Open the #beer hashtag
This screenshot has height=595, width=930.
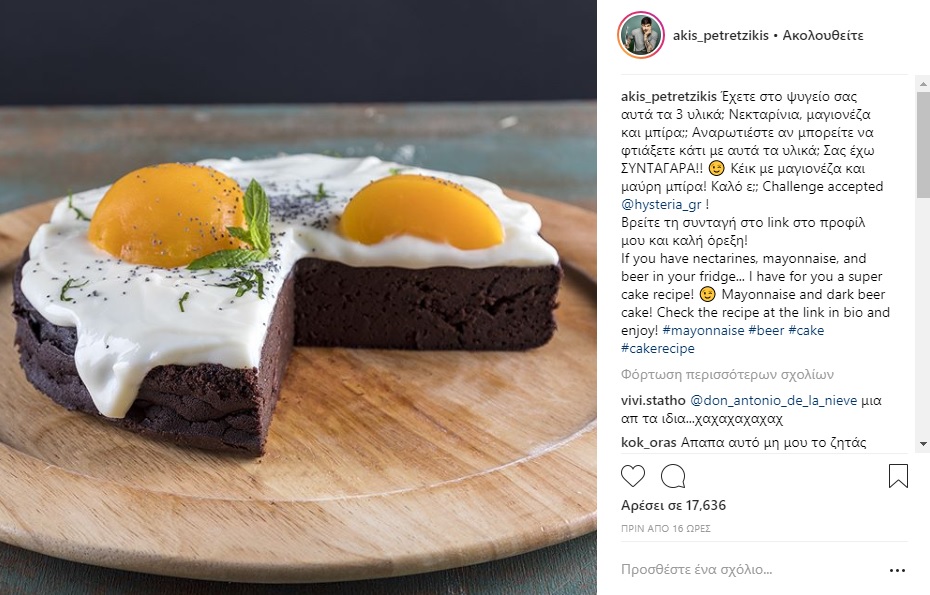(766, 330)
